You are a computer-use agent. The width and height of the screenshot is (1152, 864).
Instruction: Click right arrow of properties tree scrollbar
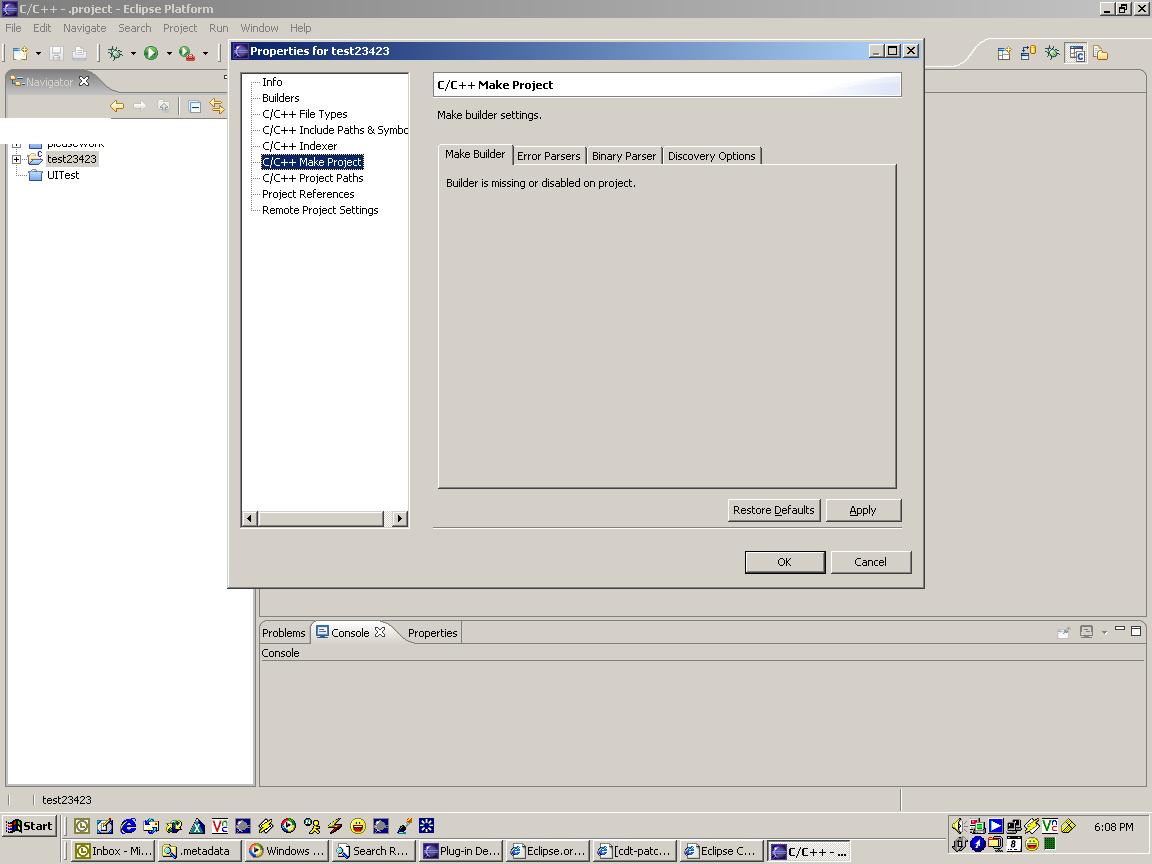(400, 519)
